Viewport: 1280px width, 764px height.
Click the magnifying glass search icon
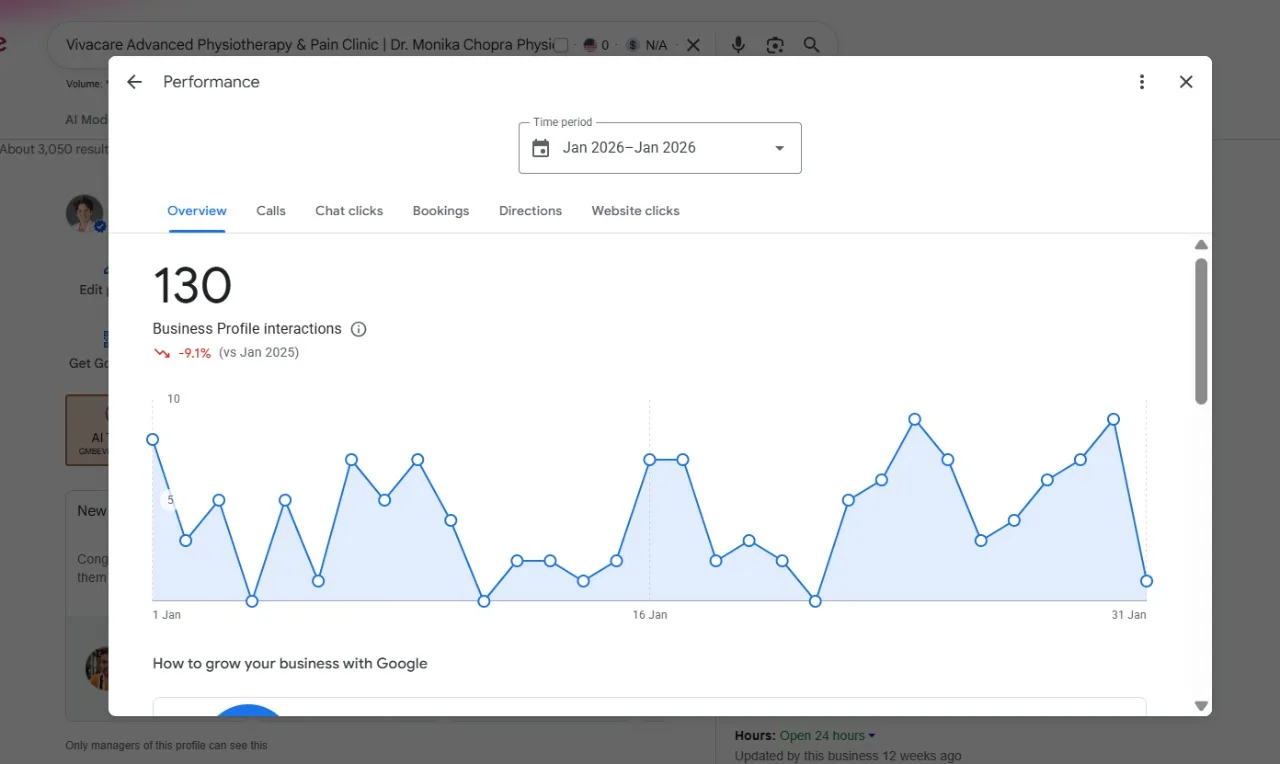[x=812, y=45]
